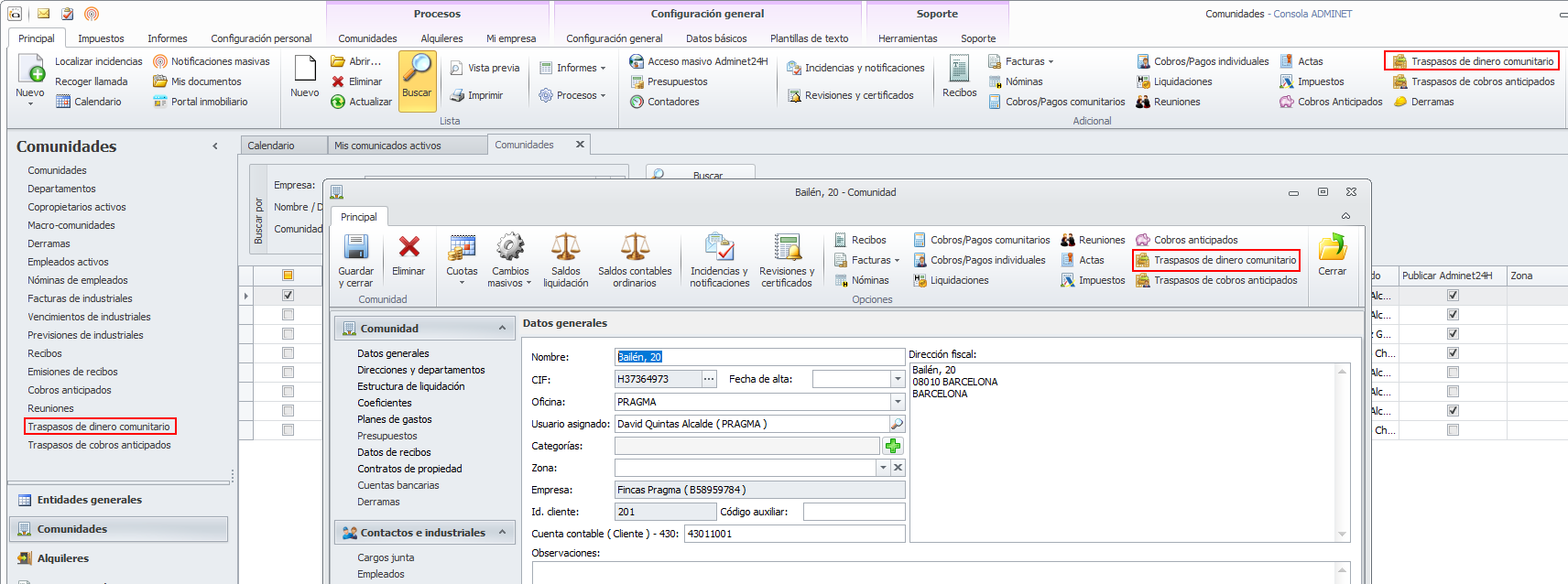Open Incidencias y notificaciones clipboard icon
Screen dimensions: 1568x584
pyautogui.click(x=719, y=248)
